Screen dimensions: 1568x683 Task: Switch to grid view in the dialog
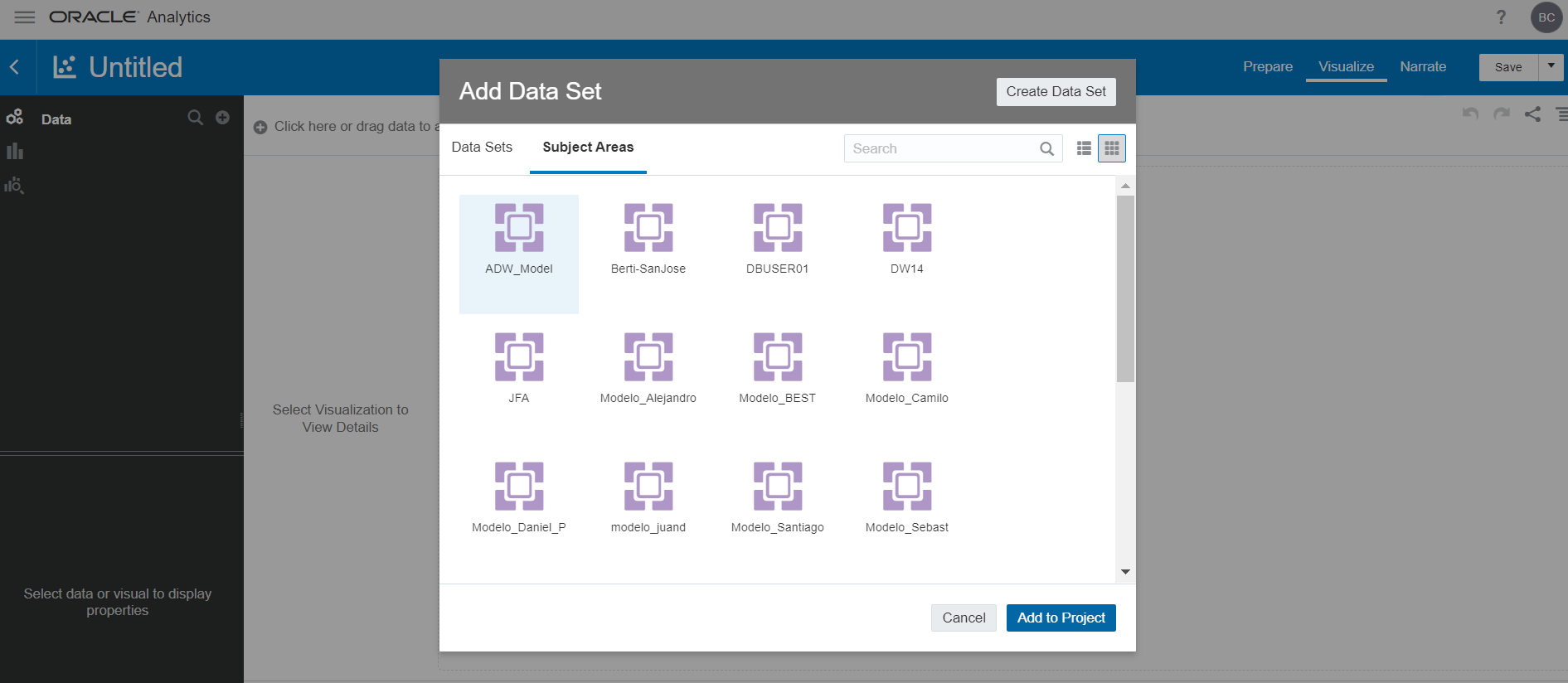[x=1112, y=148]
